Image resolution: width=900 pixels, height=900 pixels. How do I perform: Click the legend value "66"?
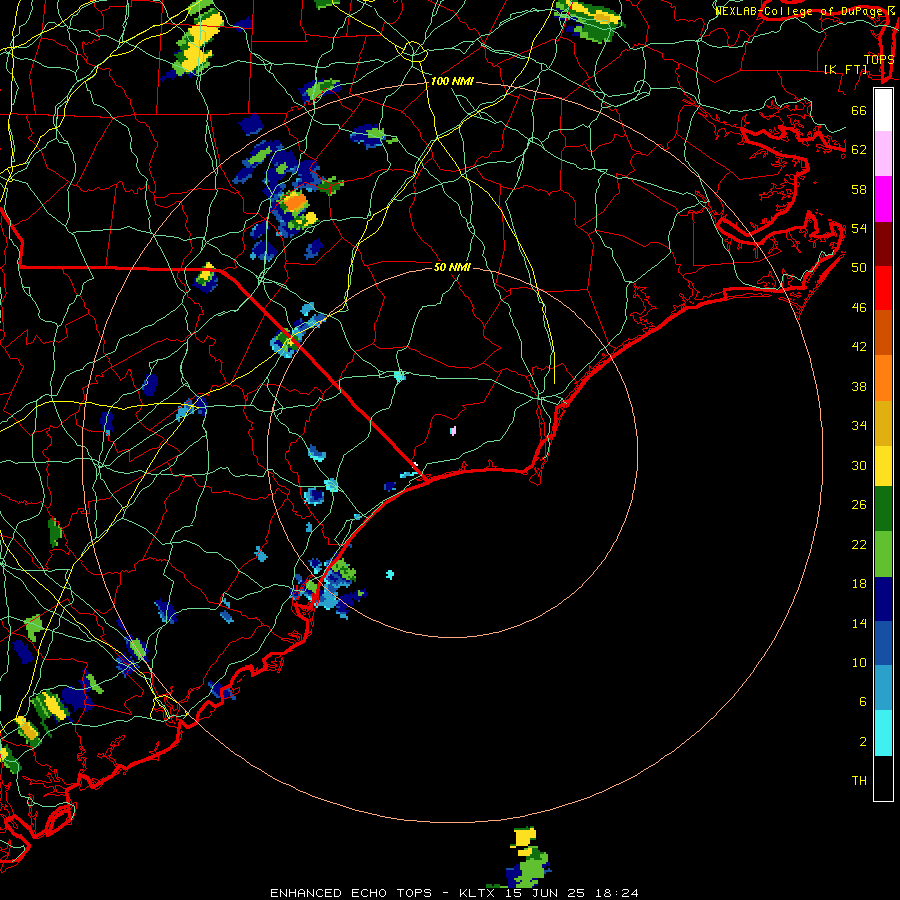click(859, 111)
